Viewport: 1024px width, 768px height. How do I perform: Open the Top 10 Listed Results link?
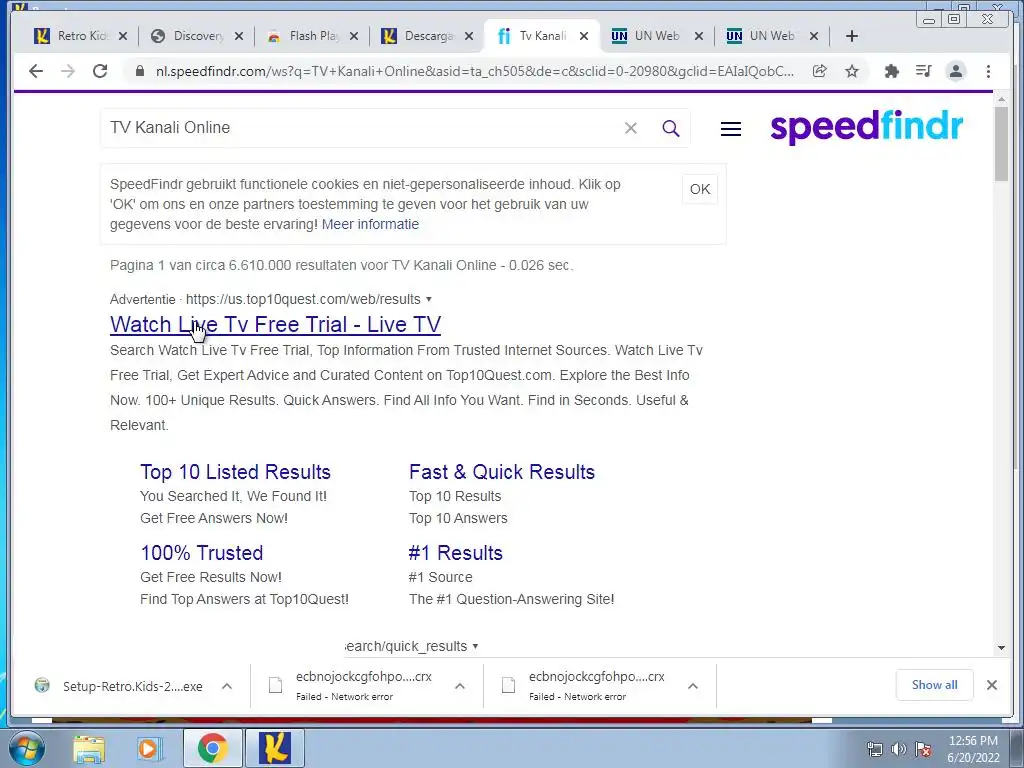point(235,472)
